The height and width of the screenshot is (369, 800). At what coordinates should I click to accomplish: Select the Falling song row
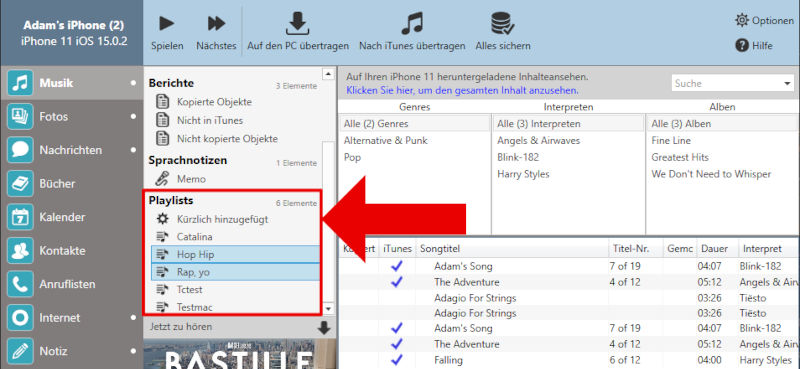click(x=569, y=360)
